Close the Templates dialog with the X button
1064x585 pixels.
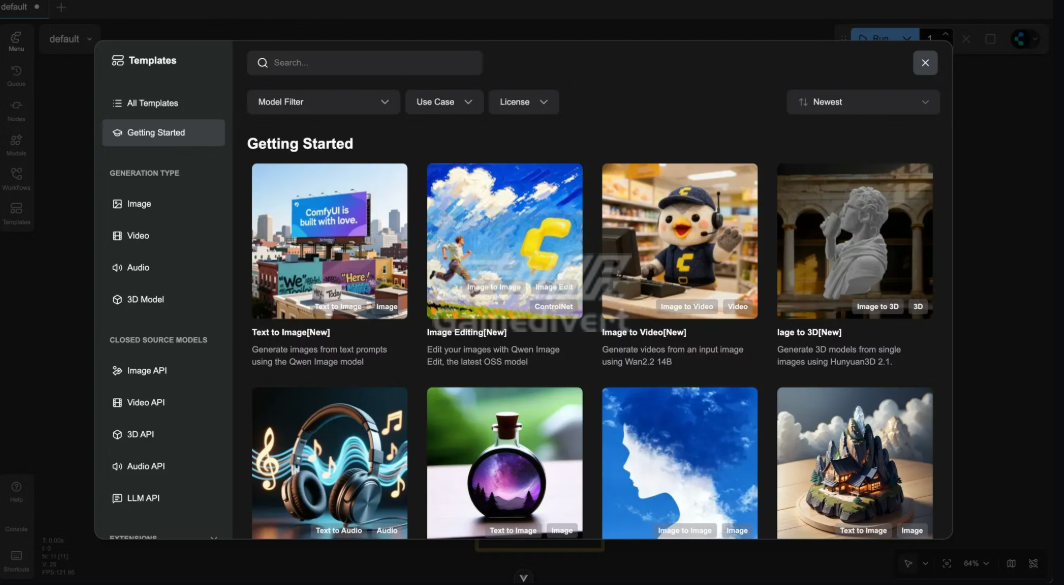[x=925, y=63]
